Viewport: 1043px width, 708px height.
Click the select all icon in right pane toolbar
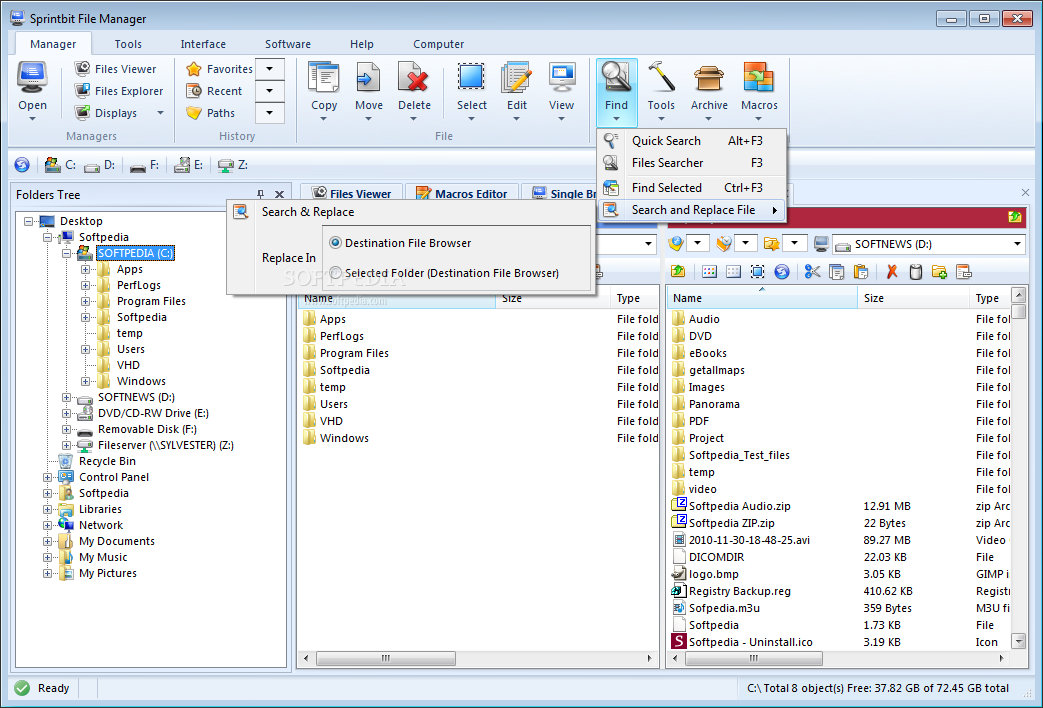(x=758, y=271)
